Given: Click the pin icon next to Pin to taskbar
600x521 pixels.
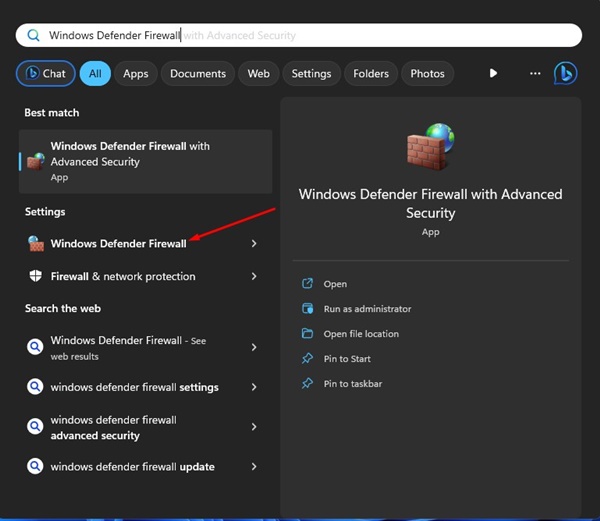Looking at the screenshot, I should click(x=307, y=383).
